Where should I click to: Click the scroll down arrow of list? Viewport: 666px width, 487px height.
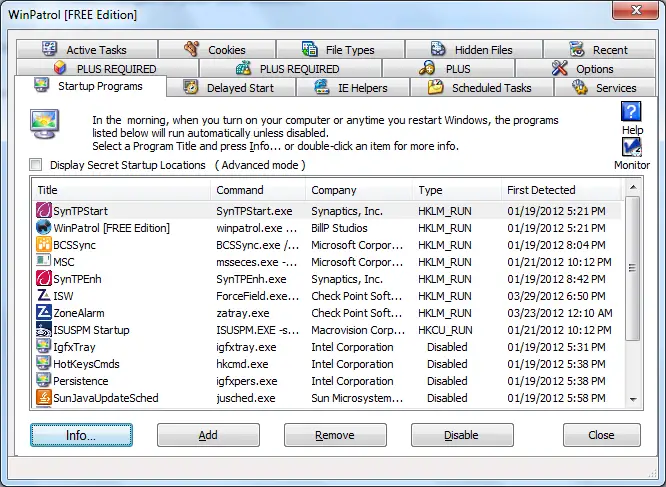633,400
